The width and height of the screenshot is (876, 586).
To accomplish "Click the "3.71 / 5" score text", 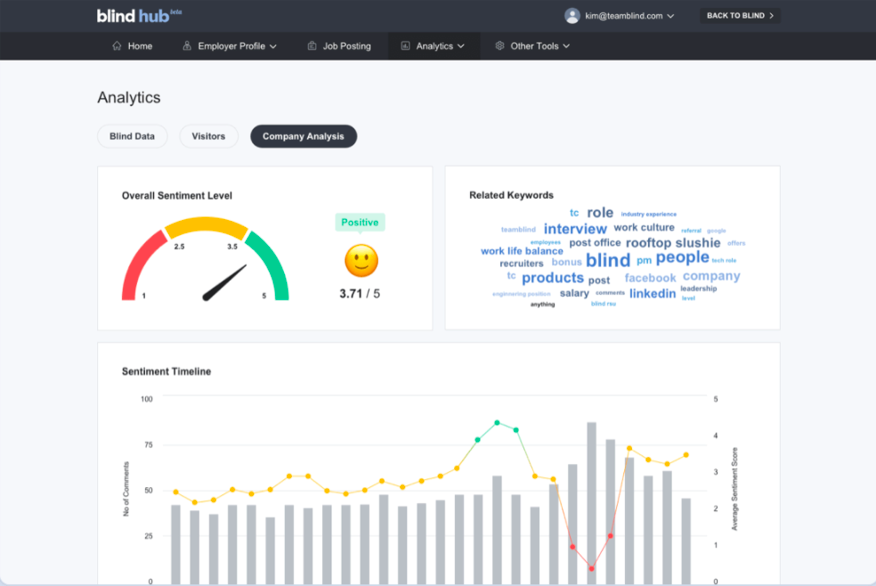I will point(360,294).
